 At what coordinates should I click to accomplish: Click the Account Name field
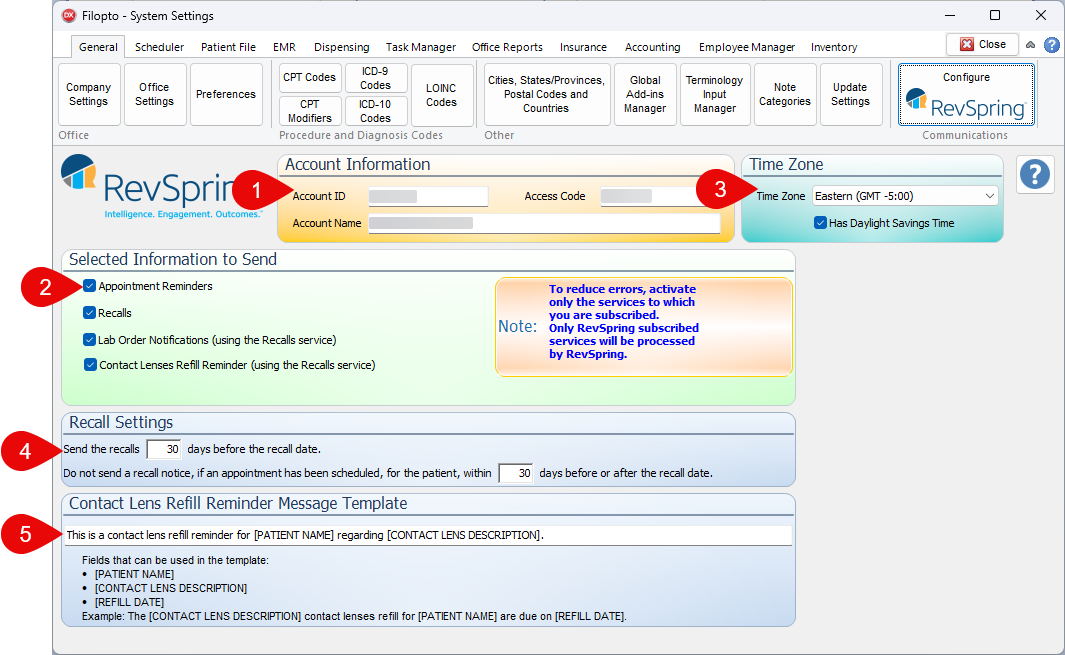point(544,223)
